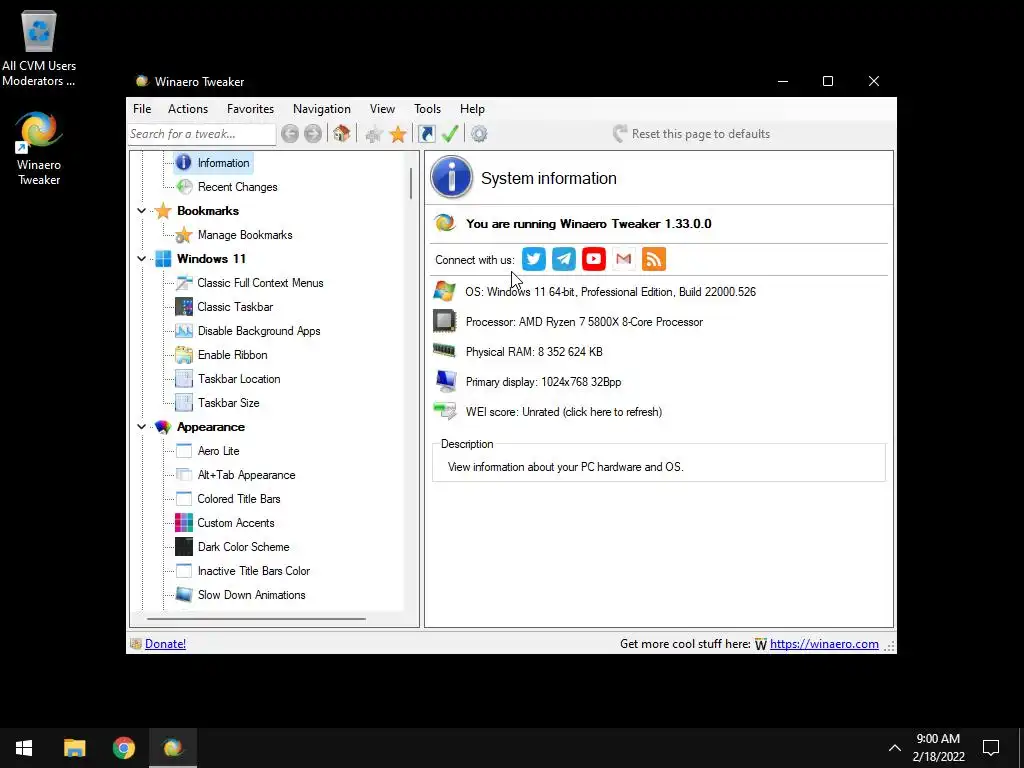The height and width of the screenshot is (768, 1024).
Task: Click the Physical RAM 8 352 624 KB text
Action: tap(534, 352)
